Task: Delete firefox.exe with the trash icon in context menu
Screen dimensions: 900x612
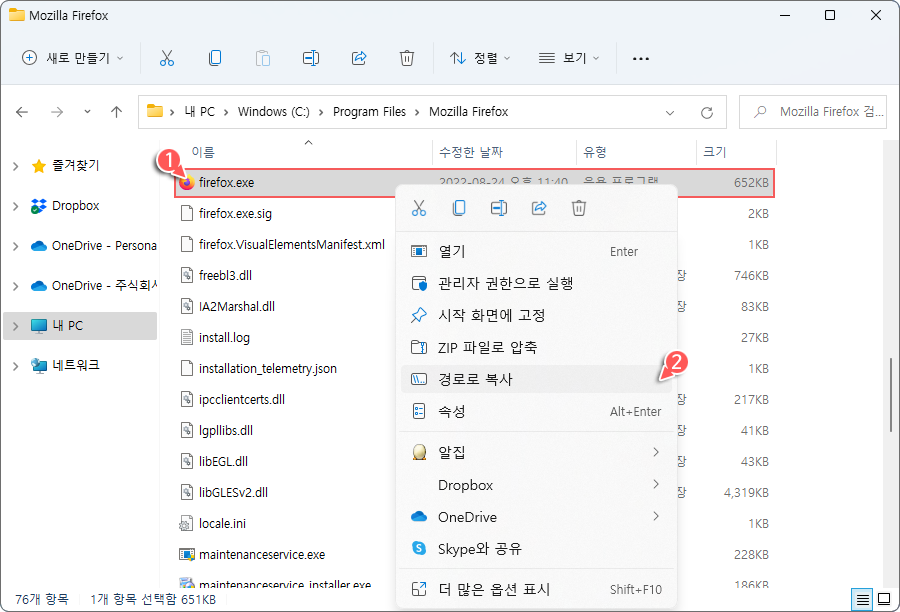Action: click(579, 208)
